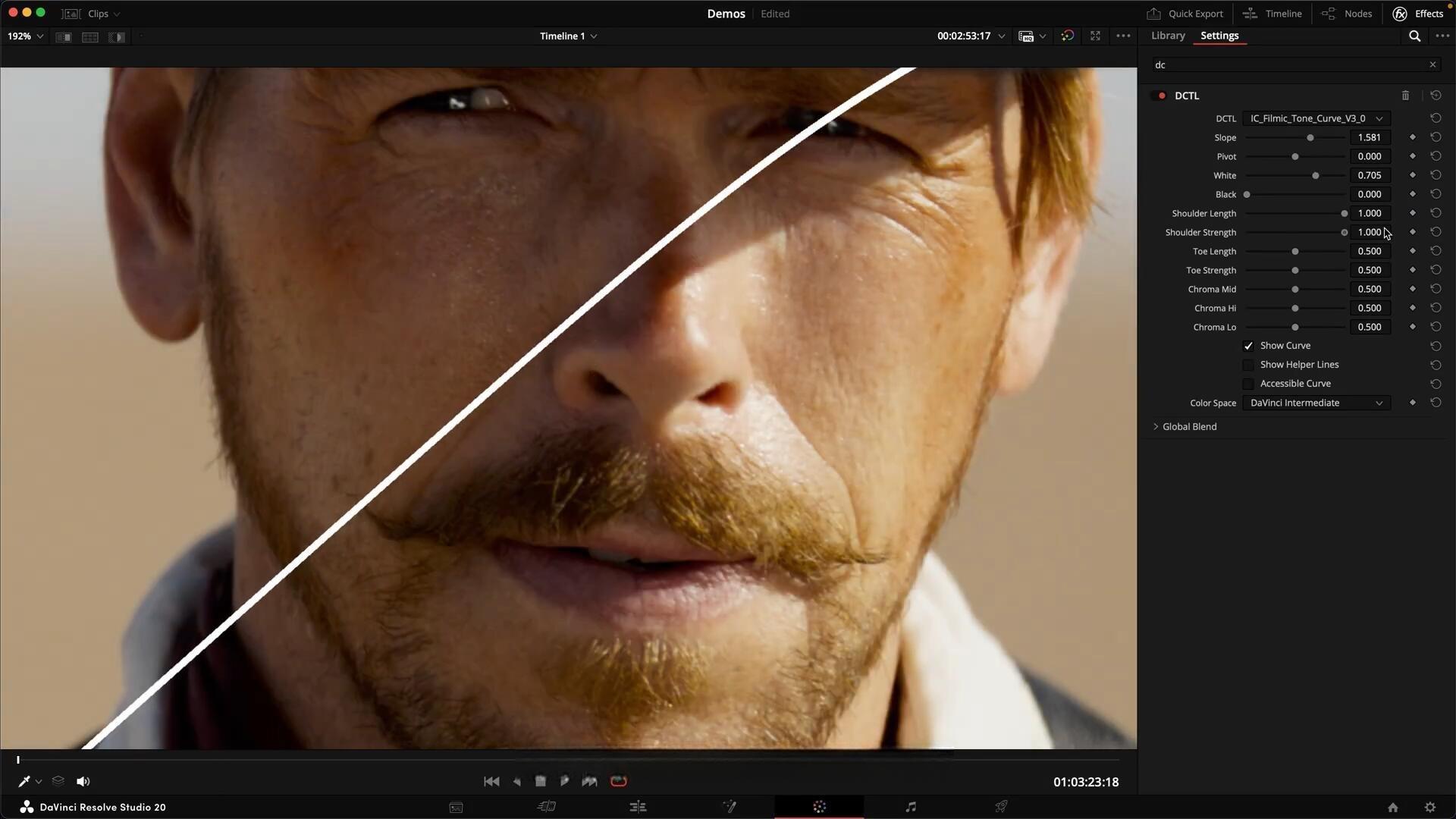
Task: Jump to first frame in transport controls
Action: (491, 781)
